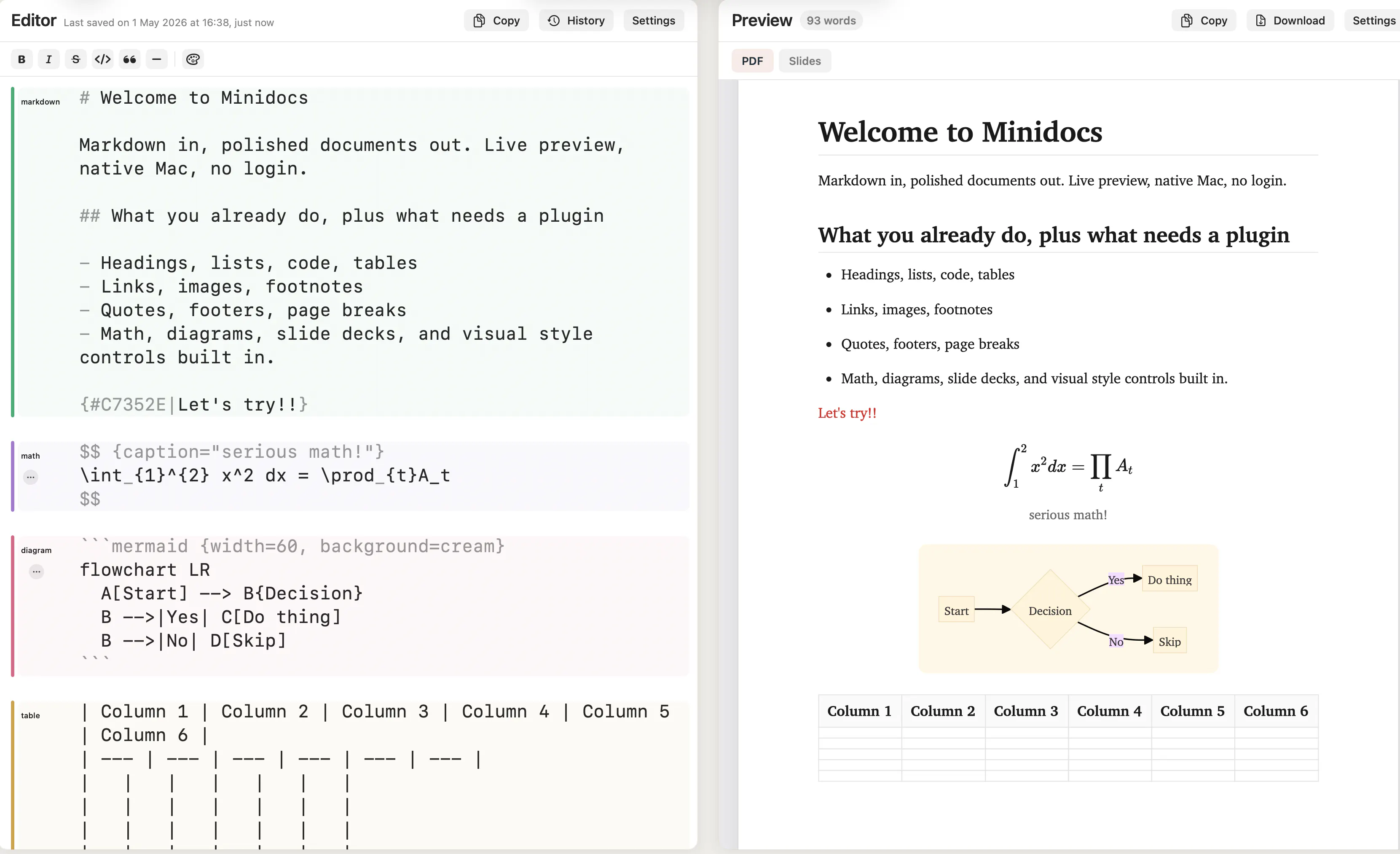Open the math block options menu
Image resolution: width=1400 pixels, height=854 pixels.
[31, 477]
